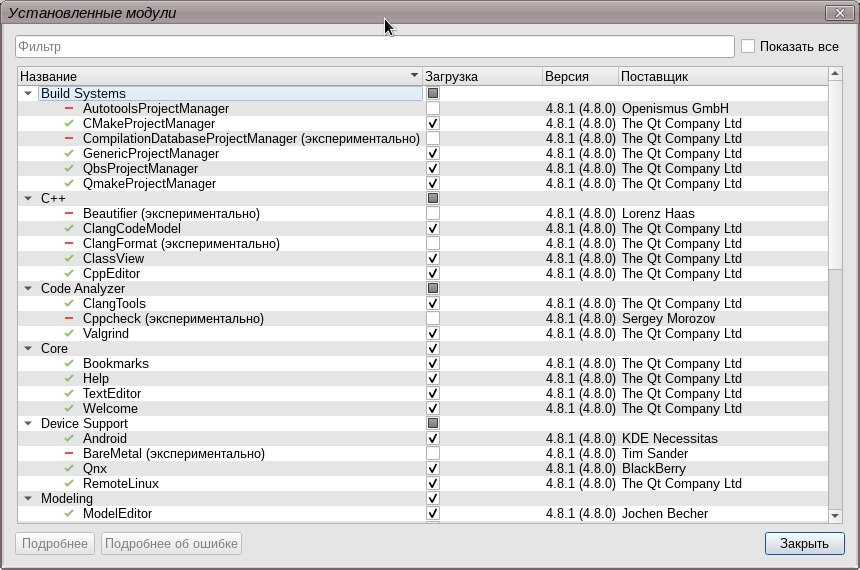Image resolution: width=860 pixels, height=570 pixels.
Task: Click green check icon beside Qnx
Action: [x=69, y=469]
